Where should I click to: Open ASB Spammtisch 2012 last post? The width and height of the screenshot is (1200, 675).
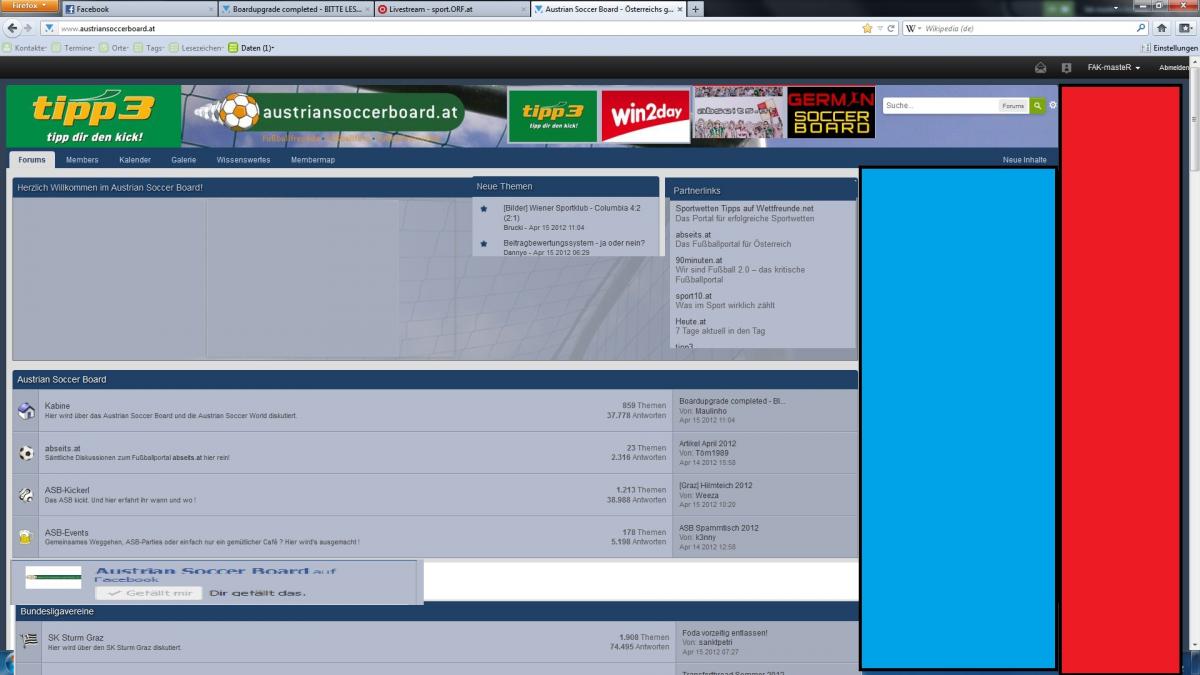[x=719, y=528]
